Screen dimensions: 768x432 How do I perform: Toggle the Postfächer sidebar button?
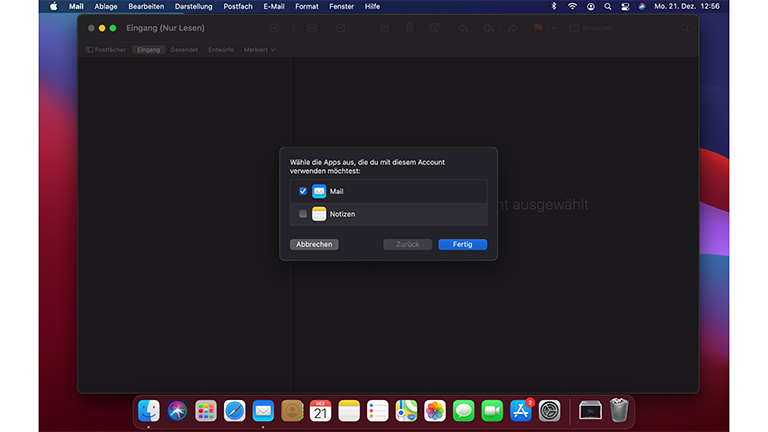[106, 49]
